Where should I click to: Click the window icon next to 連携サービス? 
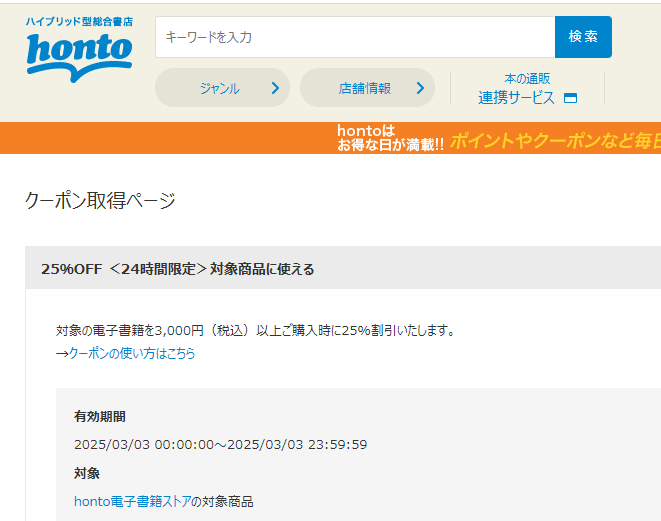click(570, 98)
